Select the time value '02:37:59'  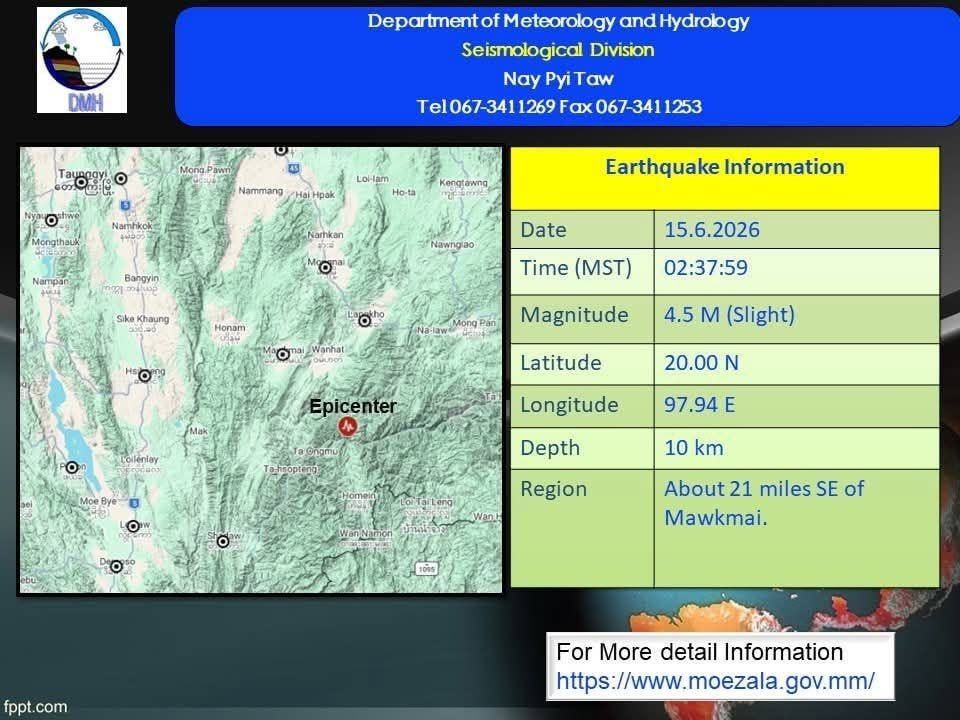[706, 268]
